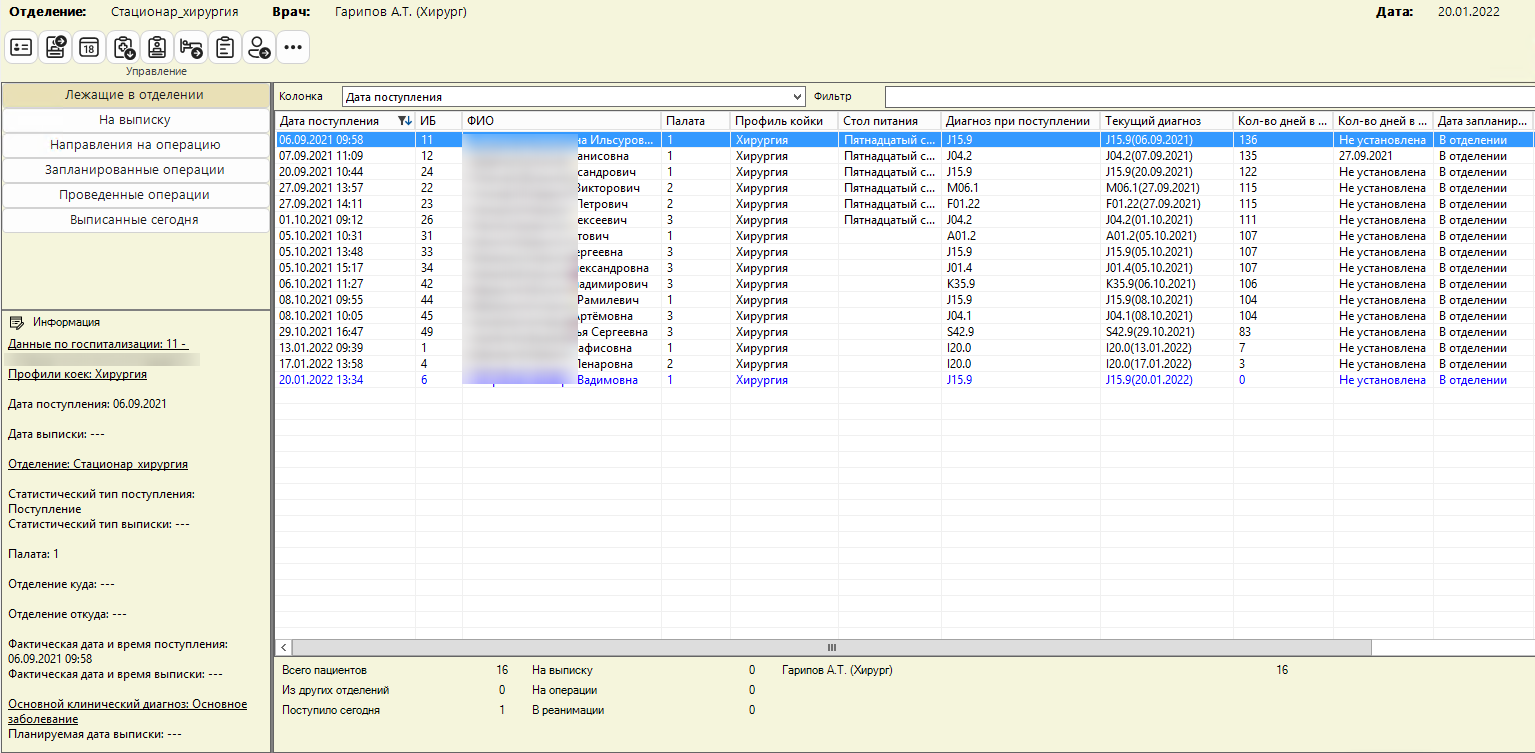The height and width of the screenshot is (753, 1535).
Task: Click admission diagnosis cell M06.1
Action: coord(1020,188)
